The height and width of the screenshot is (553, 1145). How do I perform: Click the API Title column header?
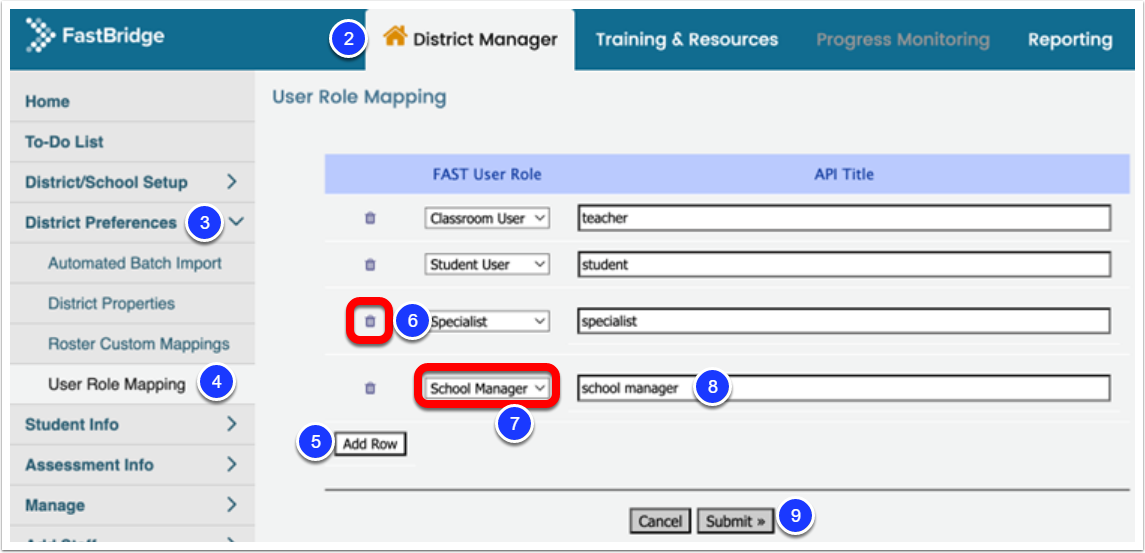(844, 175)
